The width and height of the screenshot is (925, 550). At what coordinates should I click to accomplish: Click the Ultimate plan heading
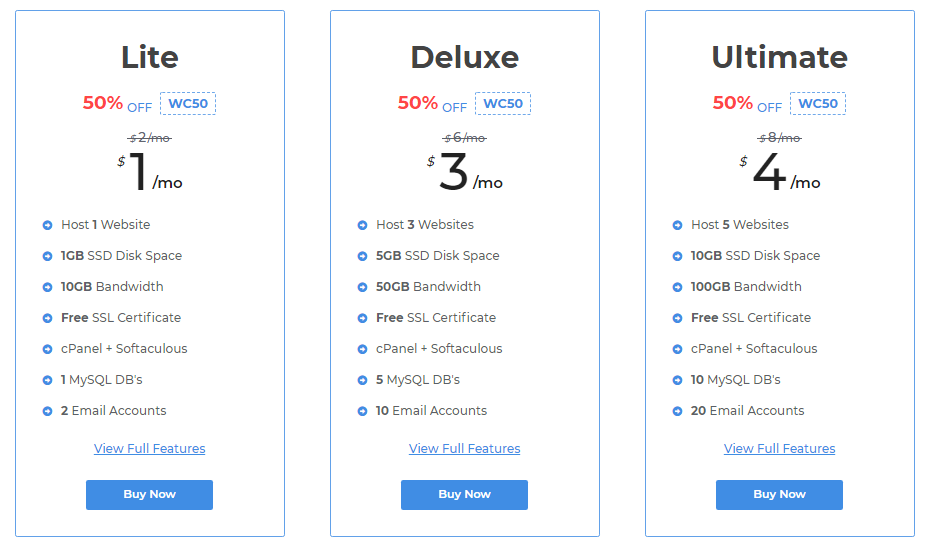pyautogui.click(x=779, y=57)
